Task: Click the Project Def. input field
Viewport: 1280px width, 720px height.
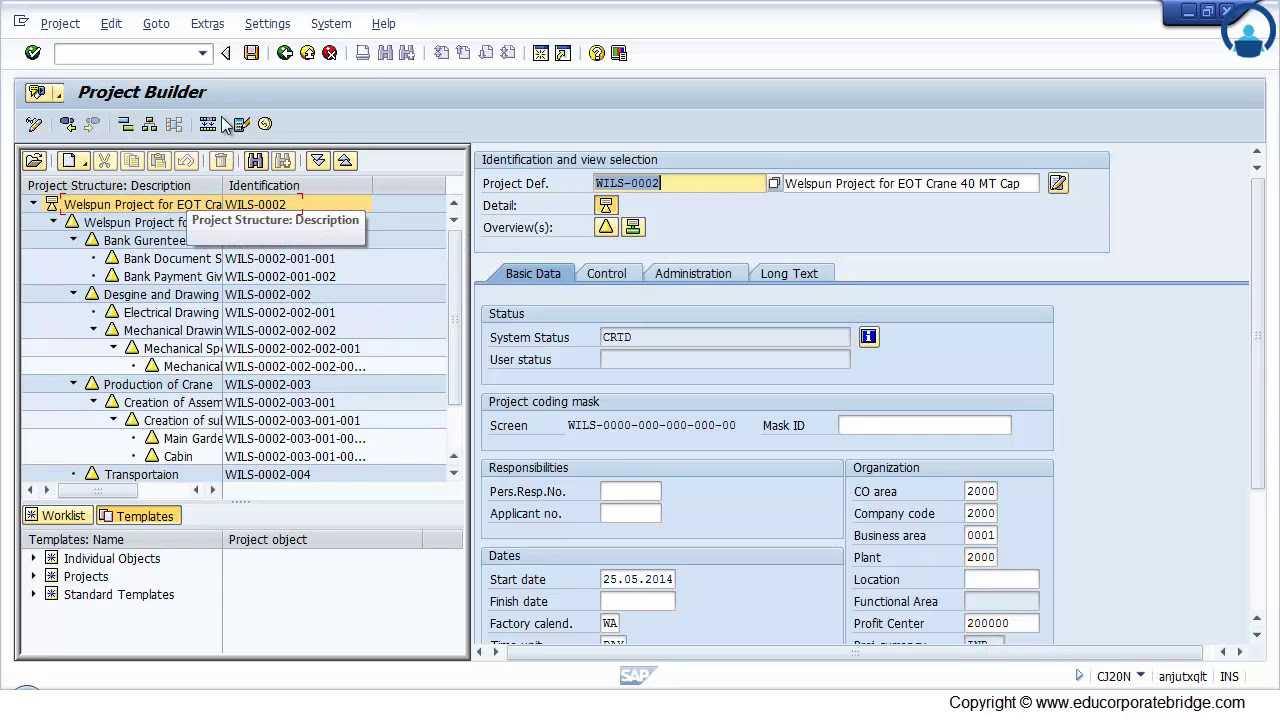Action: (x=680, y=183)
